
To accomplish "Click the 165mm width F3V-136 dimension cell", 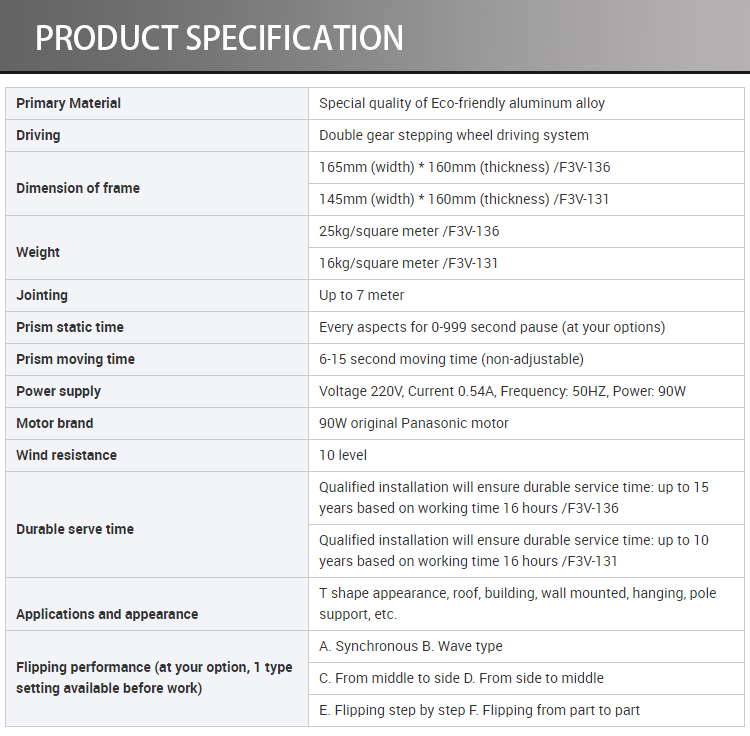I will click(x=527, y=167).
